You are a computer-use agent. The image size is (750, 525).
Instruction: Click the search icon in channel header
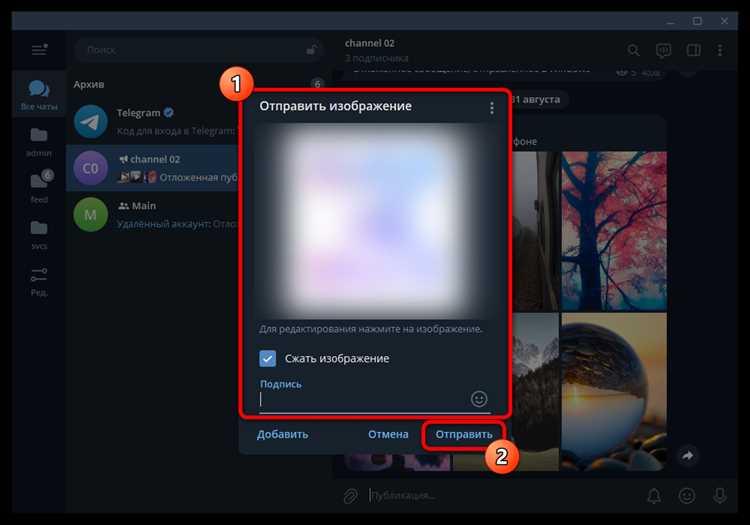pos(633,50)
